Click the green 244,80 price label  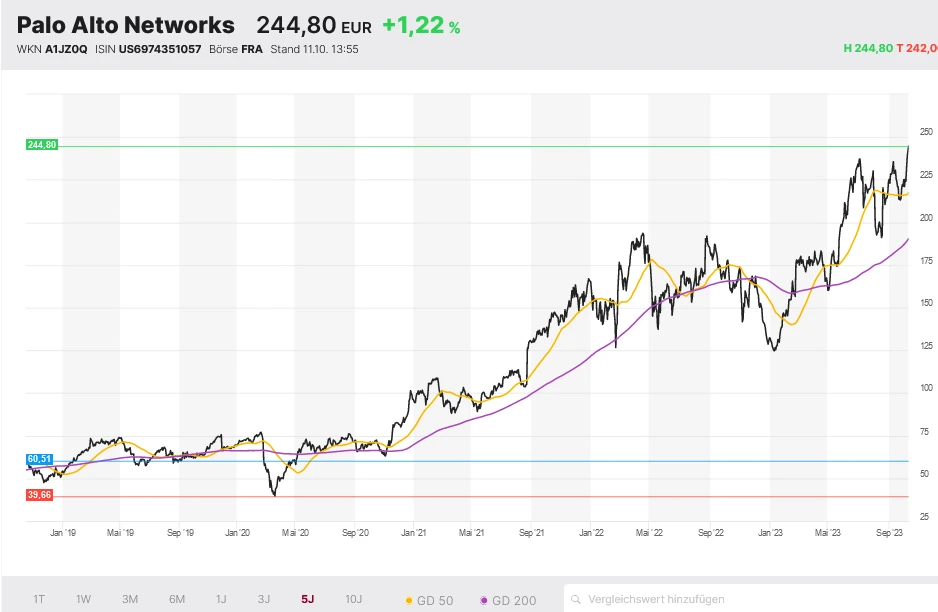[42, 145]
